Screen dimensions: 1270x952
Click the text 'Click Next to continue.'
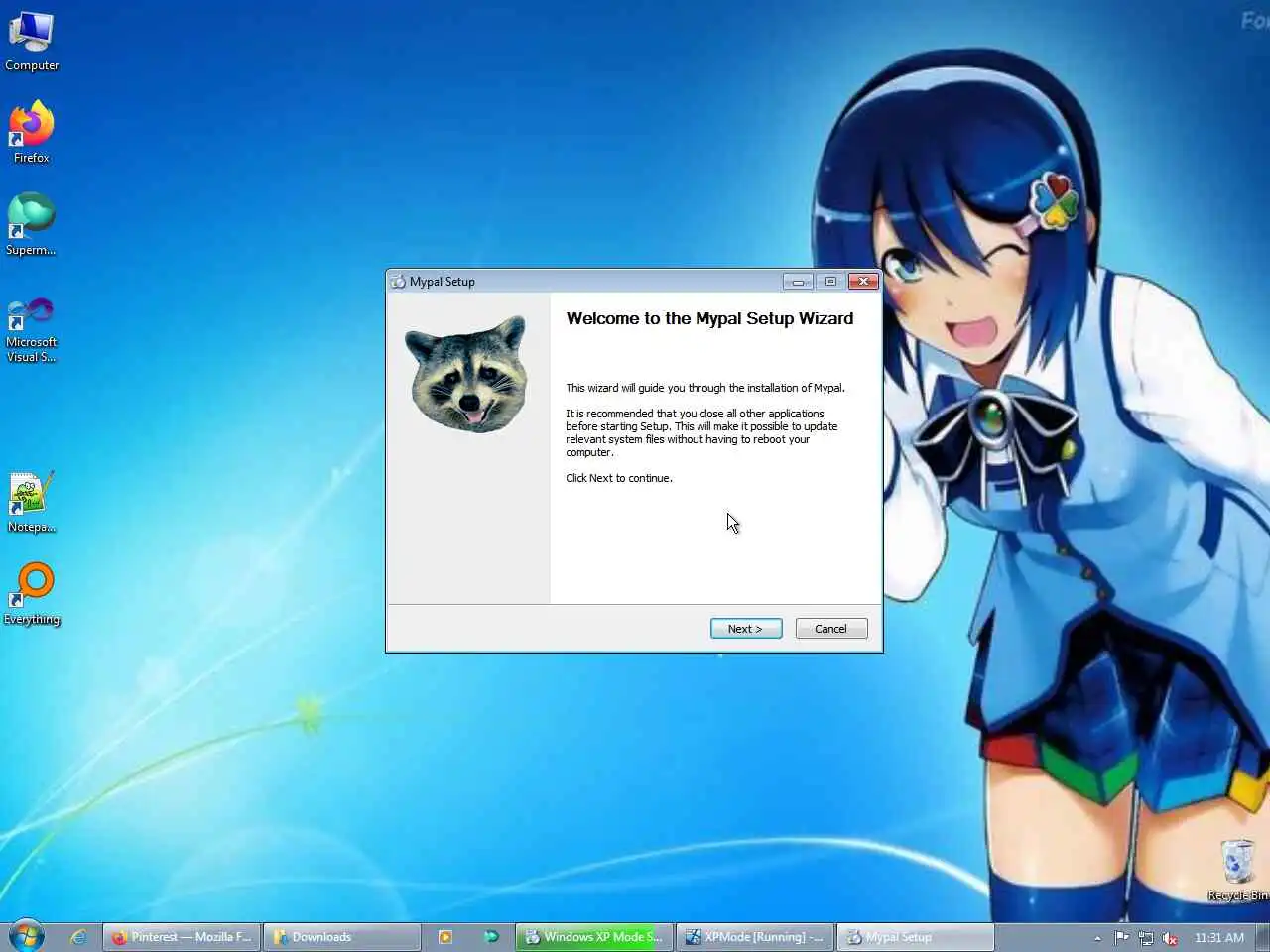619,478
